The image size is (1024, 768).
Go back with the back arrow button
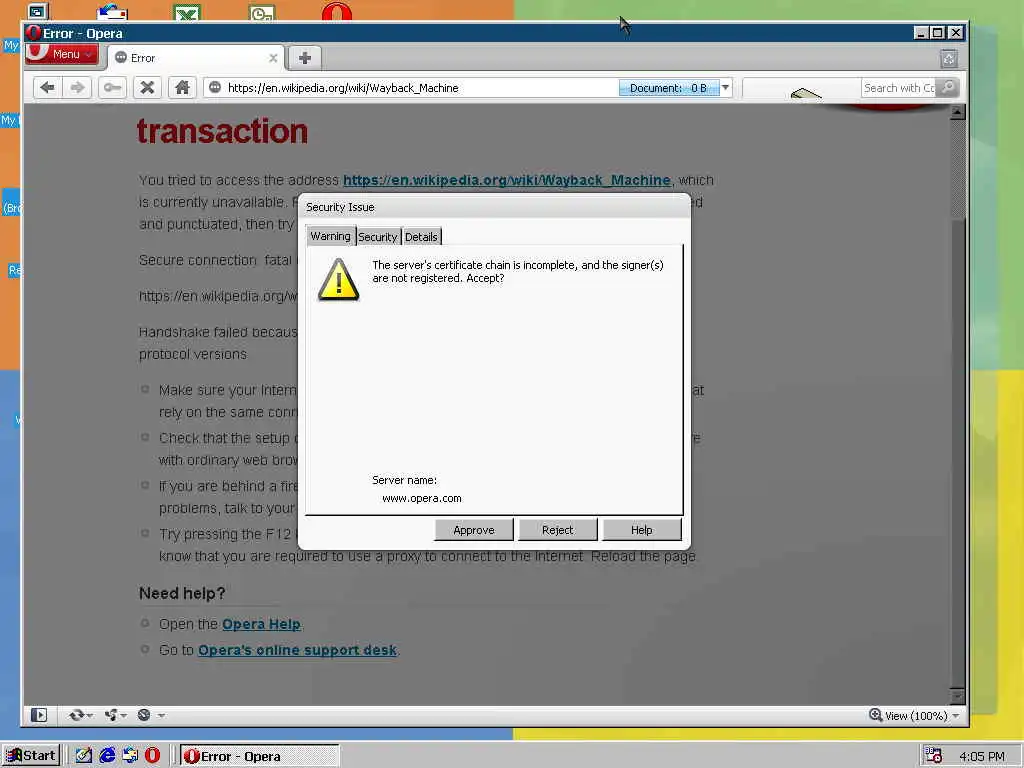[x=47, y=88]
